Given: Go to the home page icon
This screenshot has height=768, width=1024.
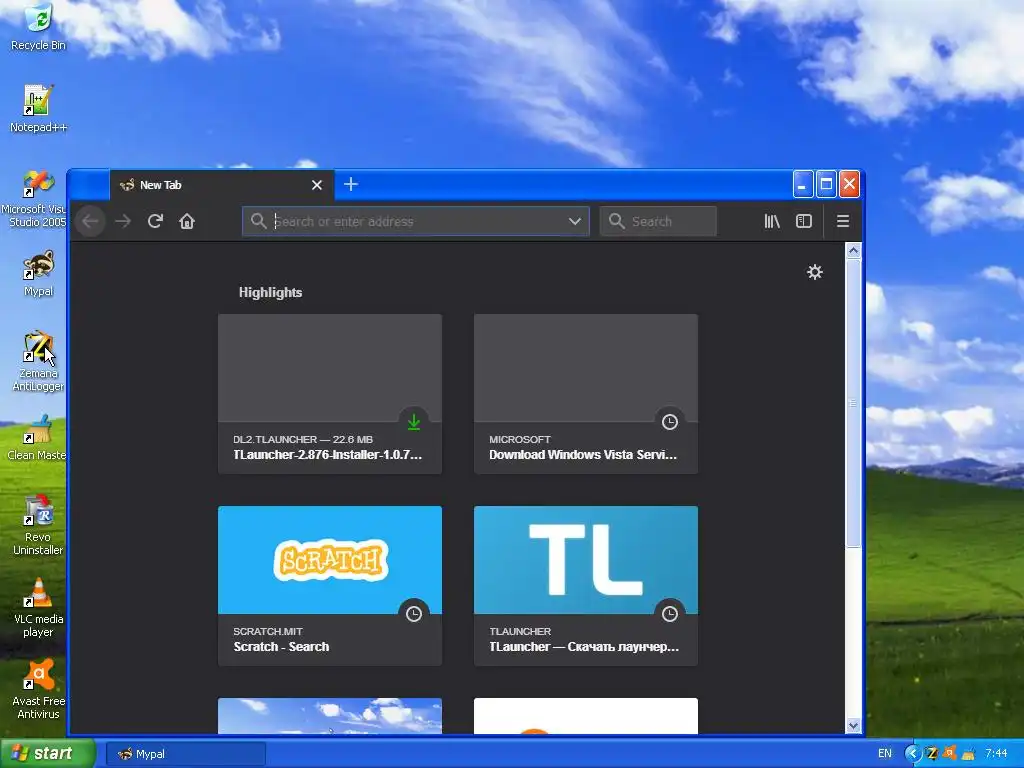Looking at the screenshot, I should pos(187,221).
